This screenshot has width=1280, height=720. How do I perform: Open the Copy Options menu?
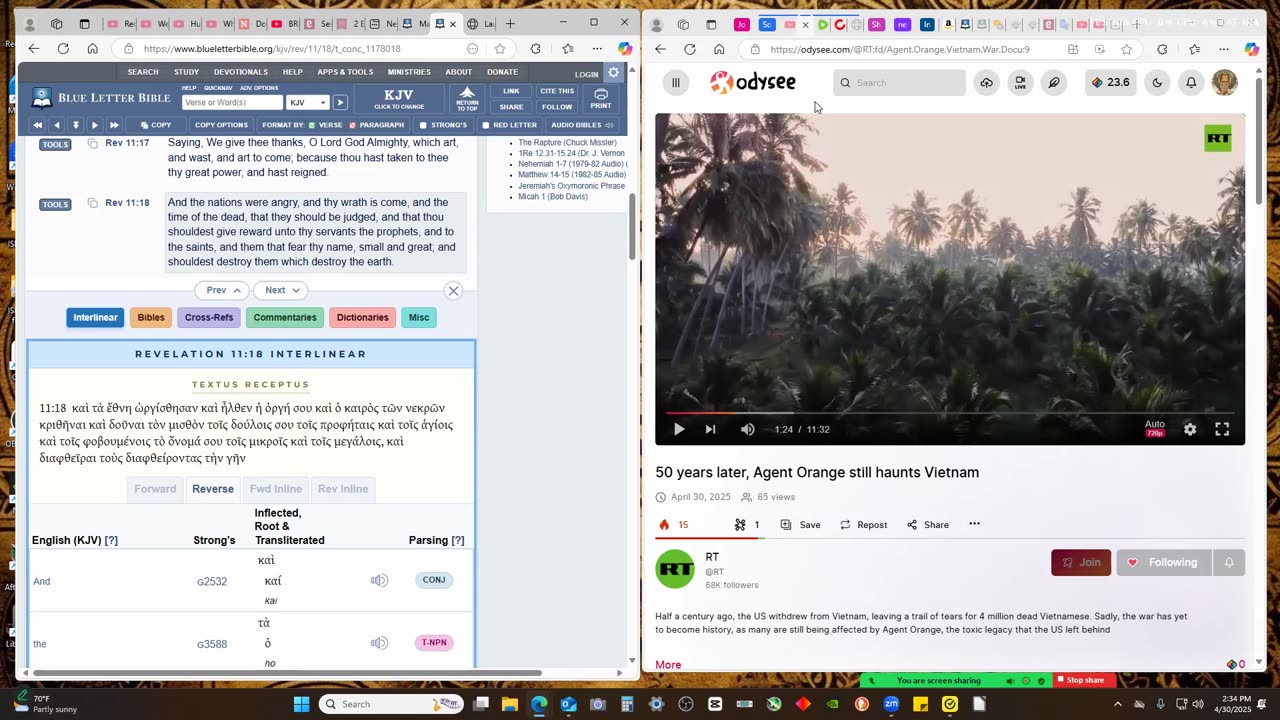click(221, 125)
